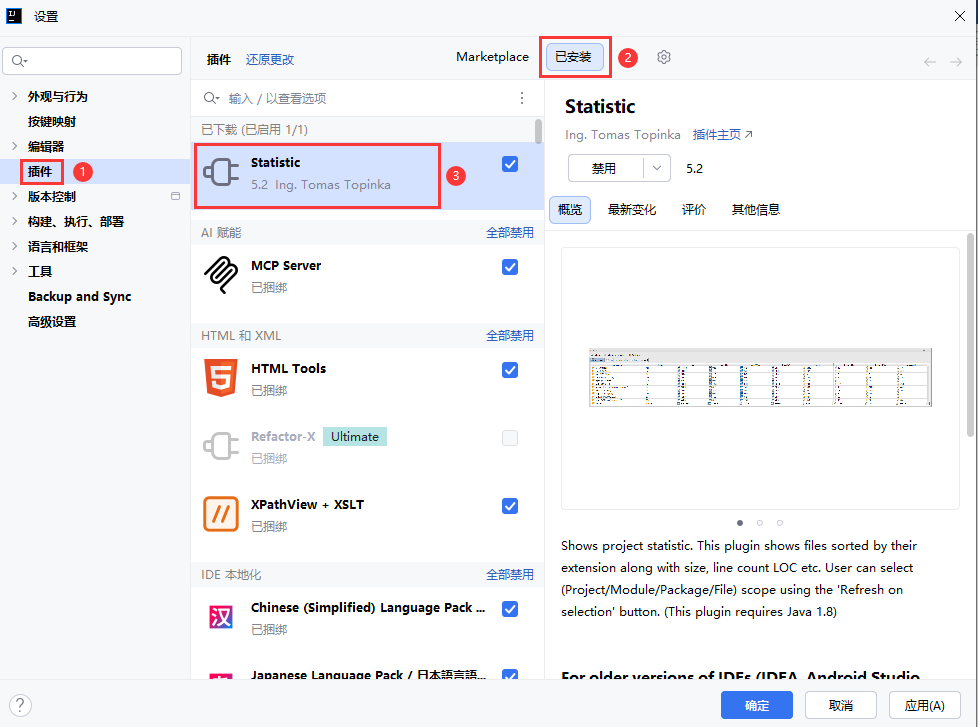
Task: Click the back navigation arrow
Action: click(930, 62)
